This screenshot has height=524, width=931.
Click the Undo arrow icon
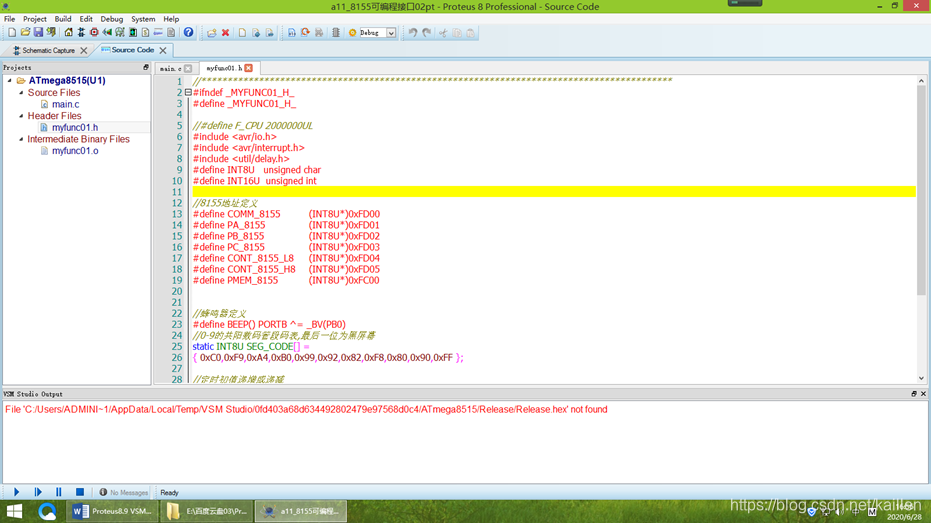(x=413, y=33)
